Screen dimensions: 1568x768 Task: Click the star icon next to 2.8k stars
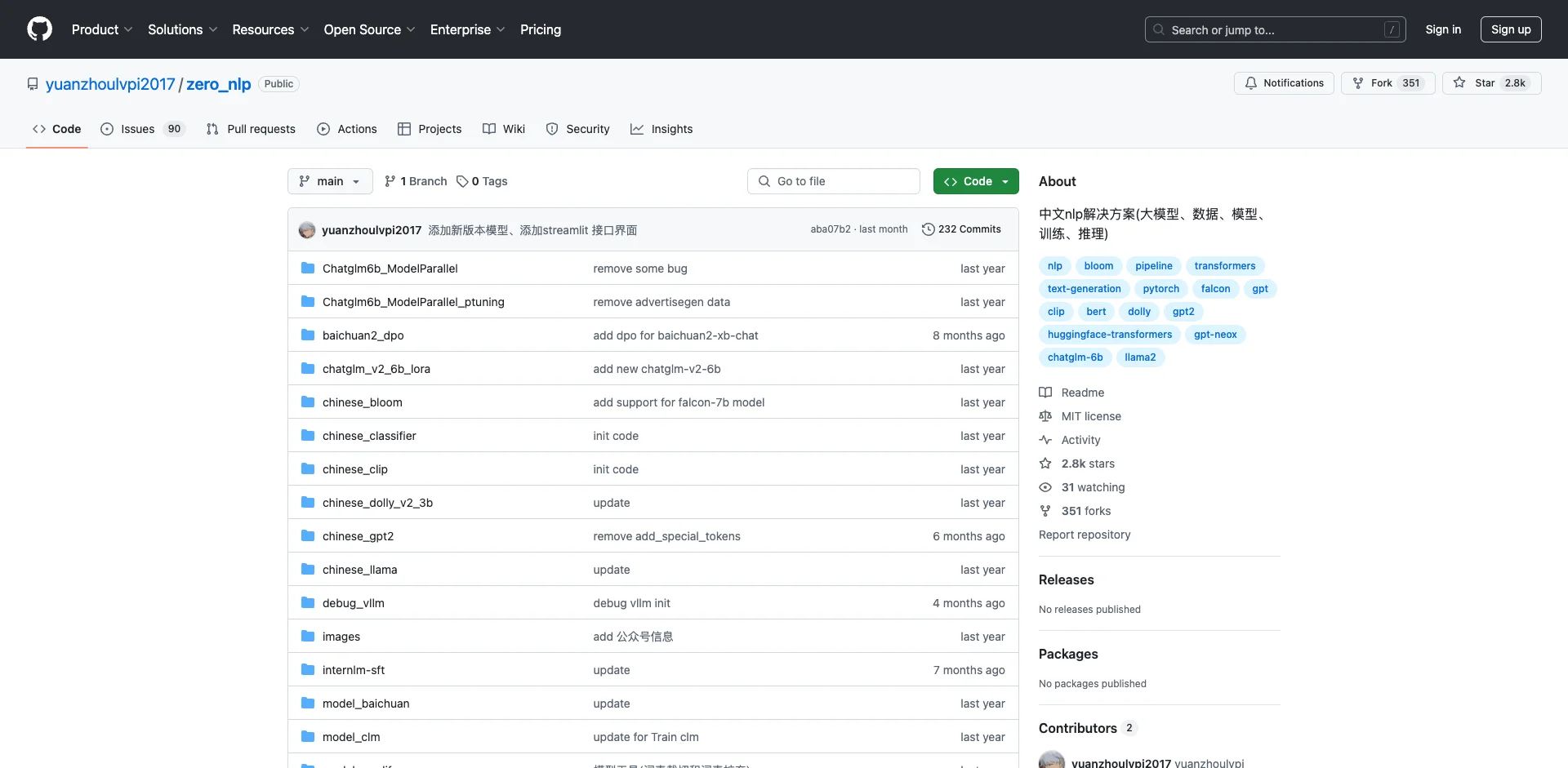(1045, 464)
